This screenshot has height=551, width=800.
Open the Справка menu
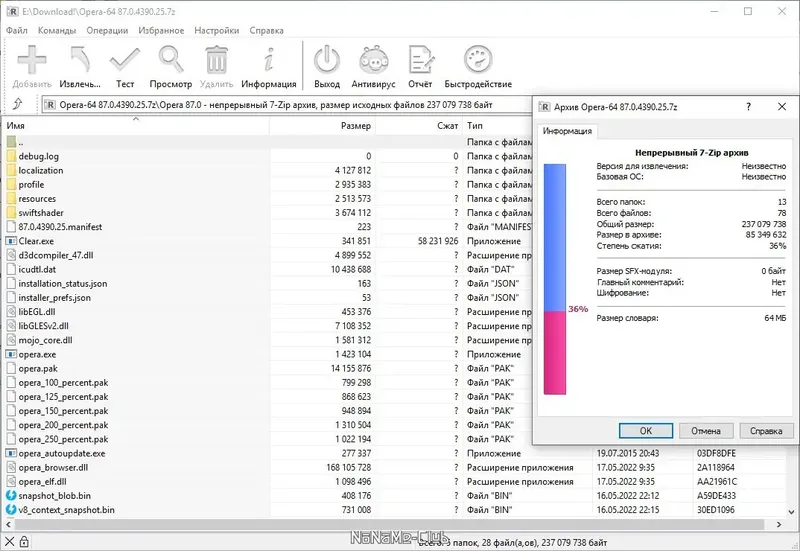pos(266,31)
